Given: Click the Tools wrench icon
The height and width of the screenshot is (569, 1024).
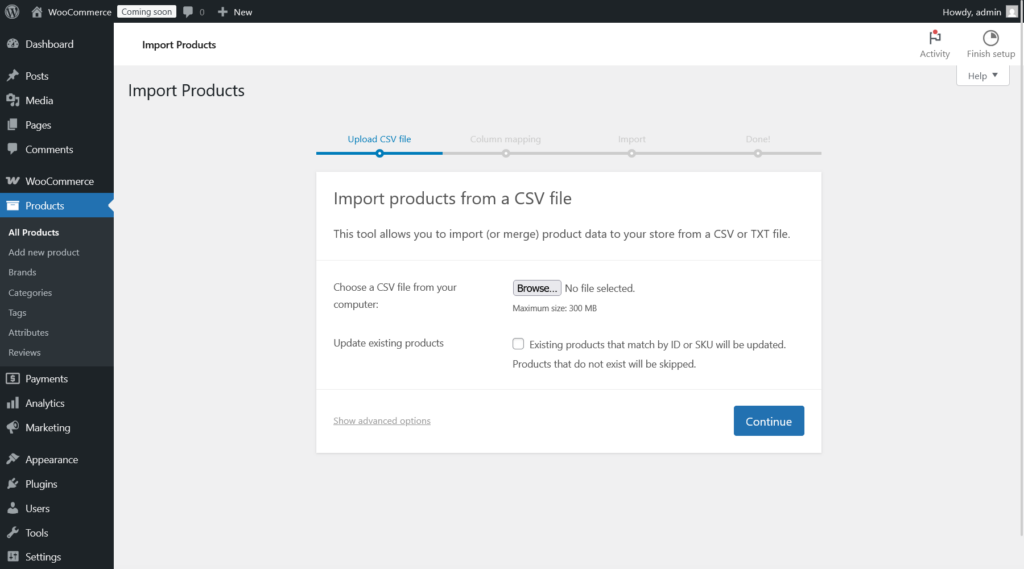Looking at the screenshot, I should [x=12, y=532].
